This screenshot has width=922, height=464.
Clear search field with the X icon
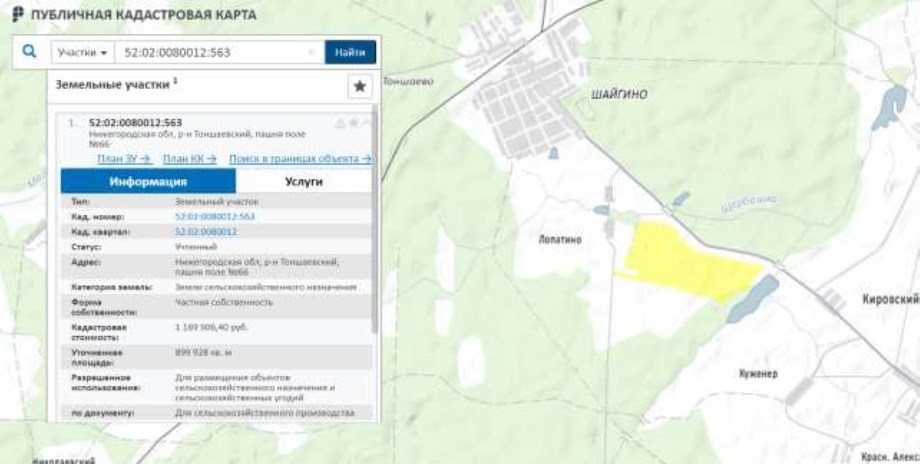pos(311,52)
